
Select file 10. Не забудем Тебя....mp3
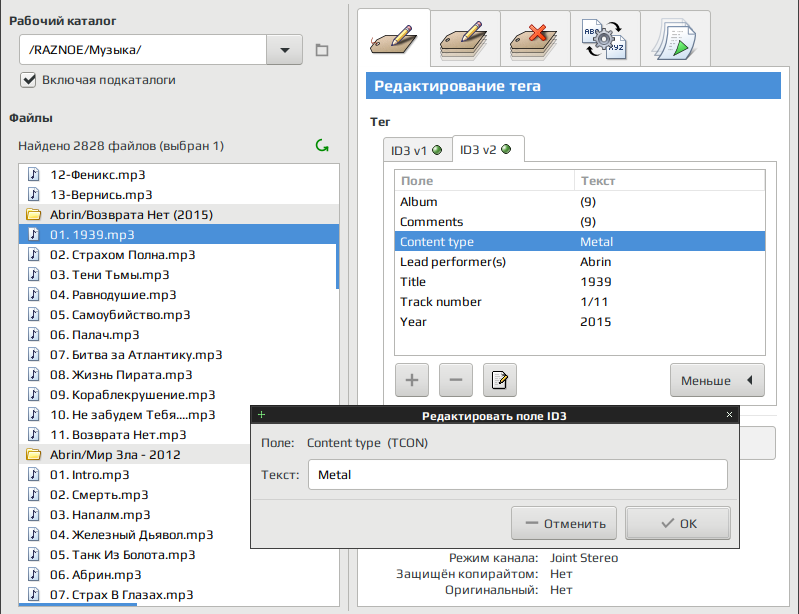135,415
